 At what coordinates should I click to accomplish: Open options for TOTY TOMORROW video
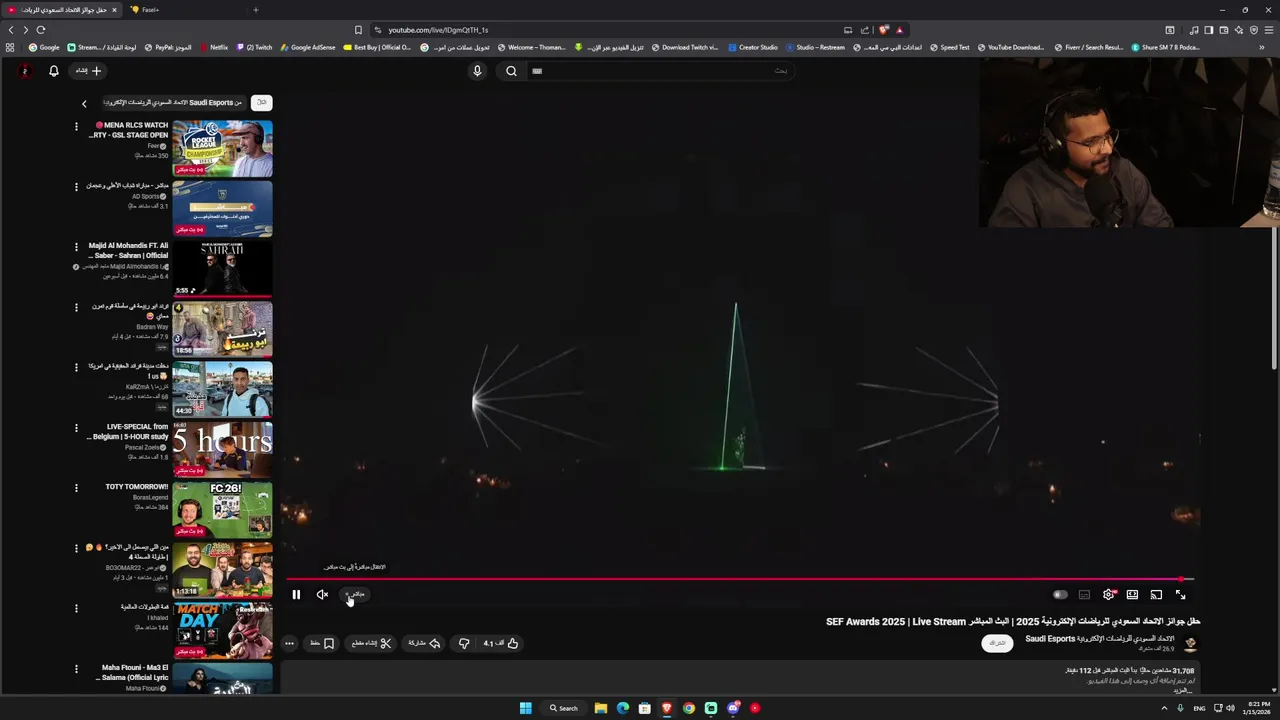pyautogui.click(x=76, y=488)
